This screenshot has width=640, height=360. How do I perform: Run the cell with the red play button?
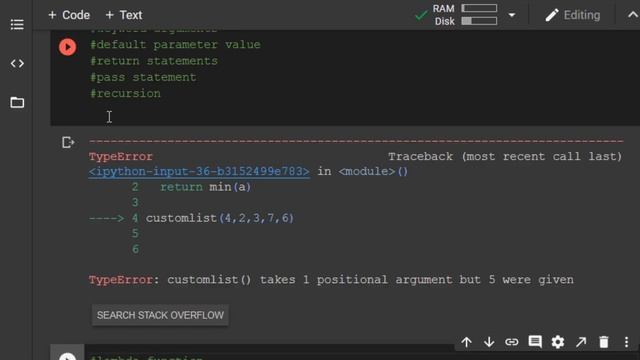tap(67, 47)
